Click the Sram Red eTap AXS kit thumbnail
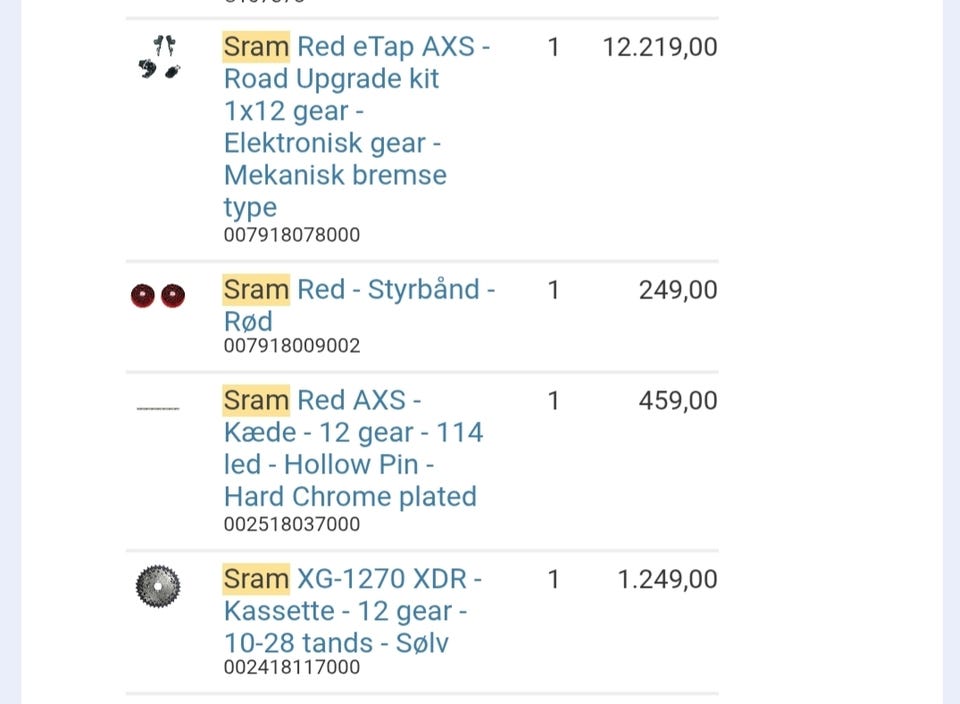 [158, 58]
